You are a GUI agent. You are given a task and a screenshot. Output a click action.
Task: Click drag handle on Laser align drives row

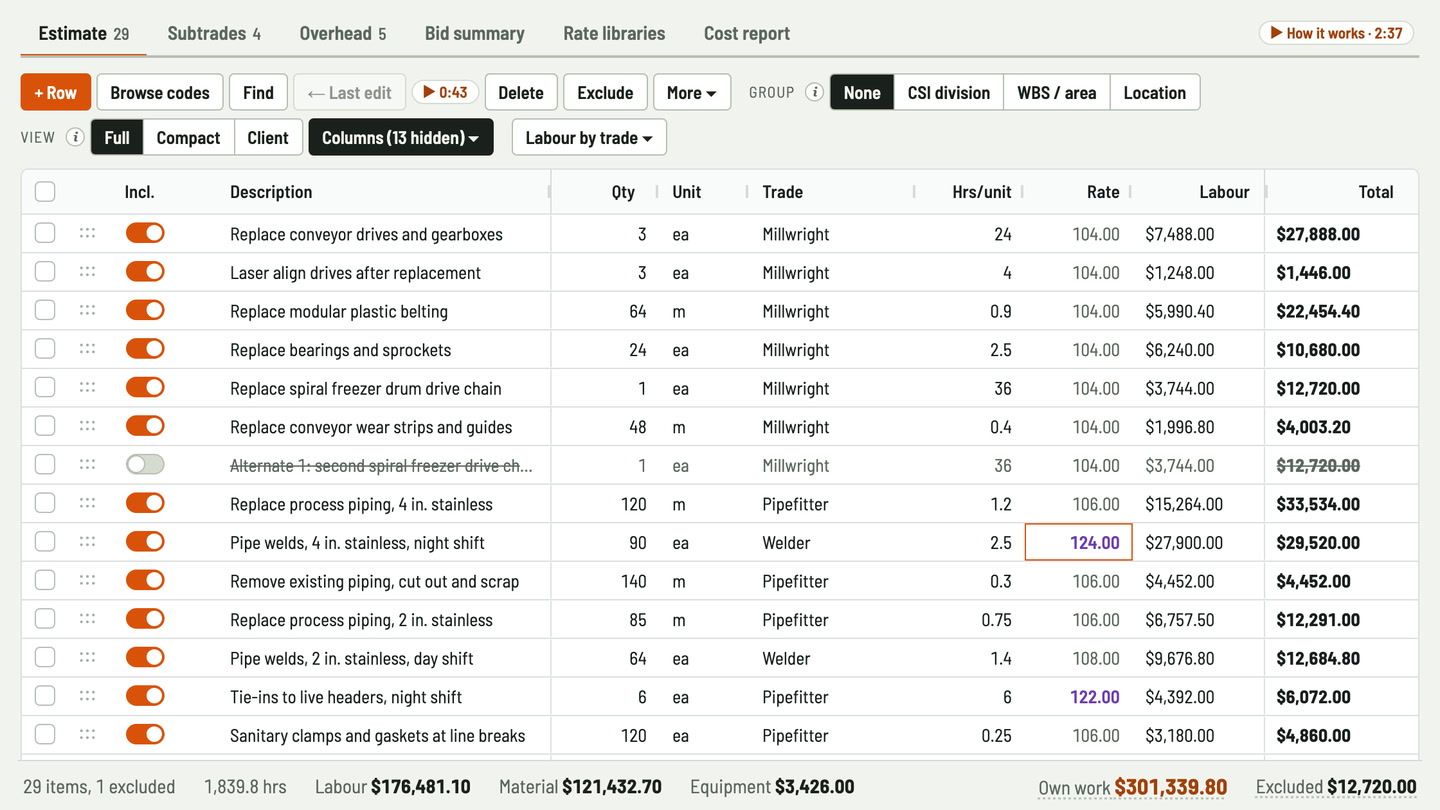coord(87,272)
